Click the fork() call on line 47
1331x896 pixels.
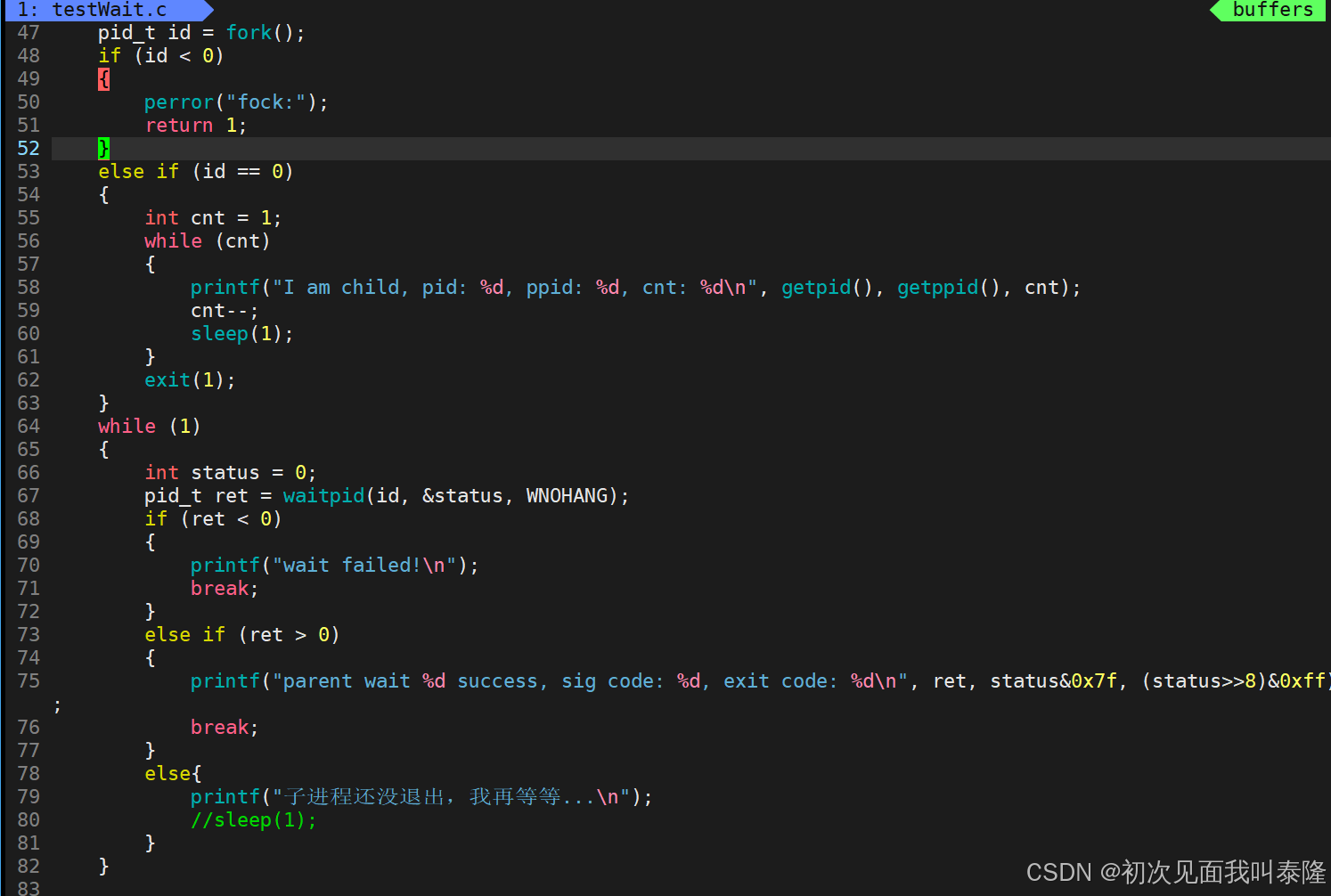[265, 33]
